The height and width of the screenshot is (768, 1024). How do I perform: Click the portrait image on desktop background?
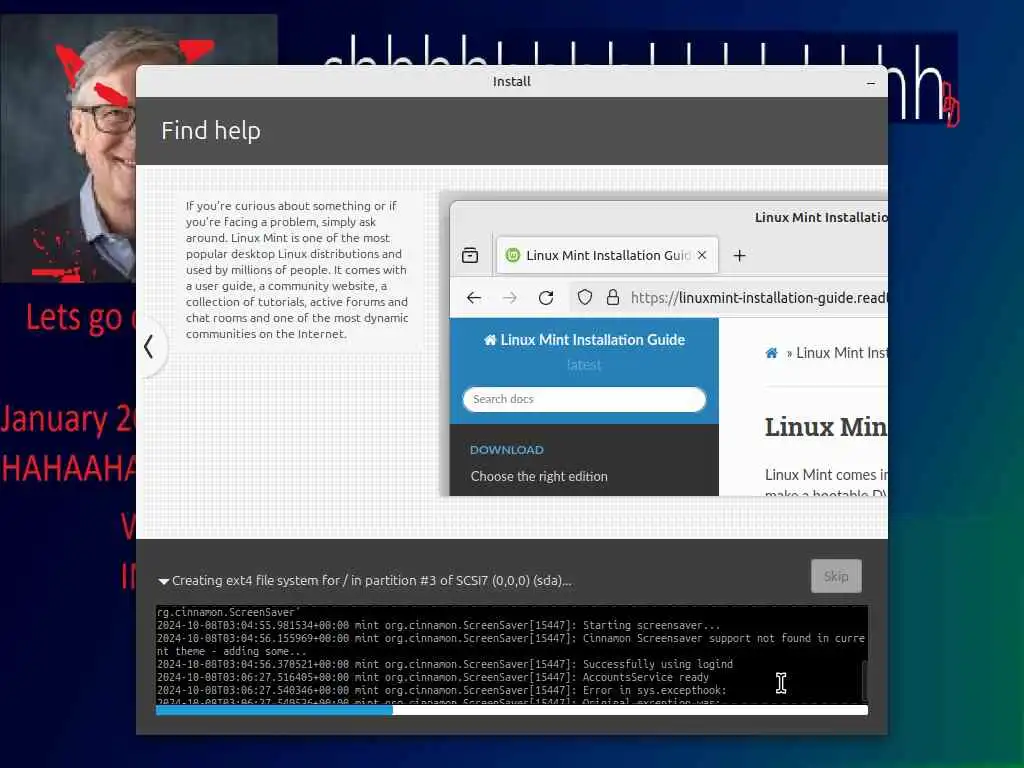[69, 150]
